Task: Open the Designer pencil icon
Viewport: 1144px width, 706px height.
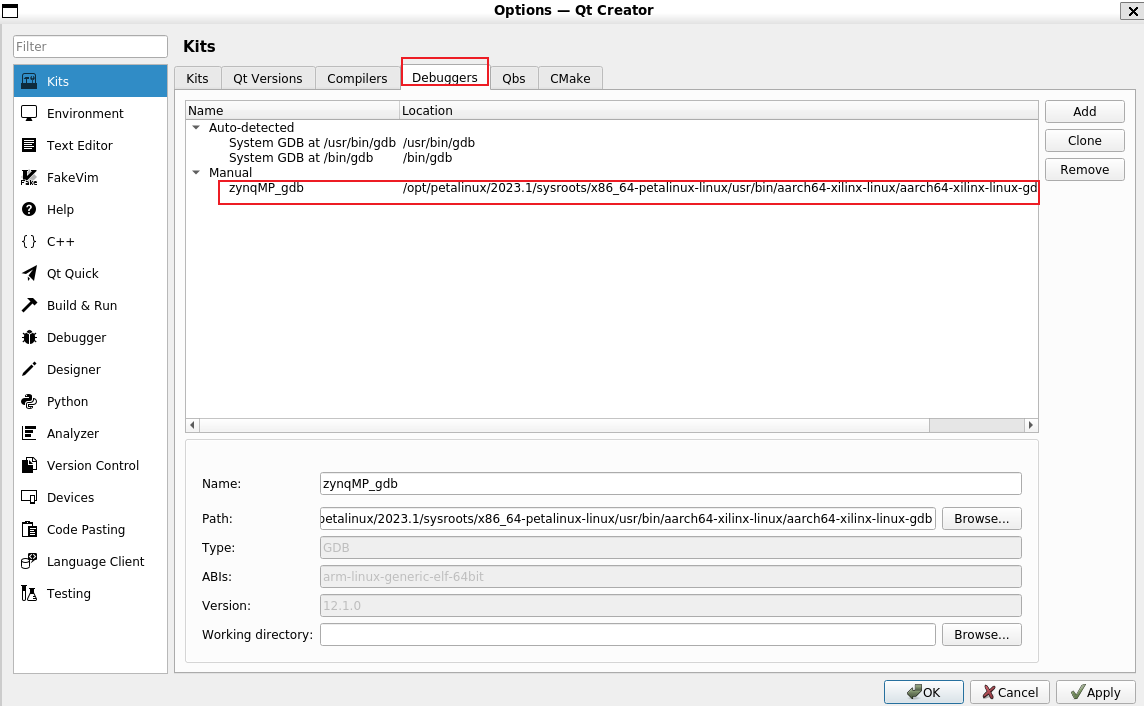Action: (x=29, y=369)
